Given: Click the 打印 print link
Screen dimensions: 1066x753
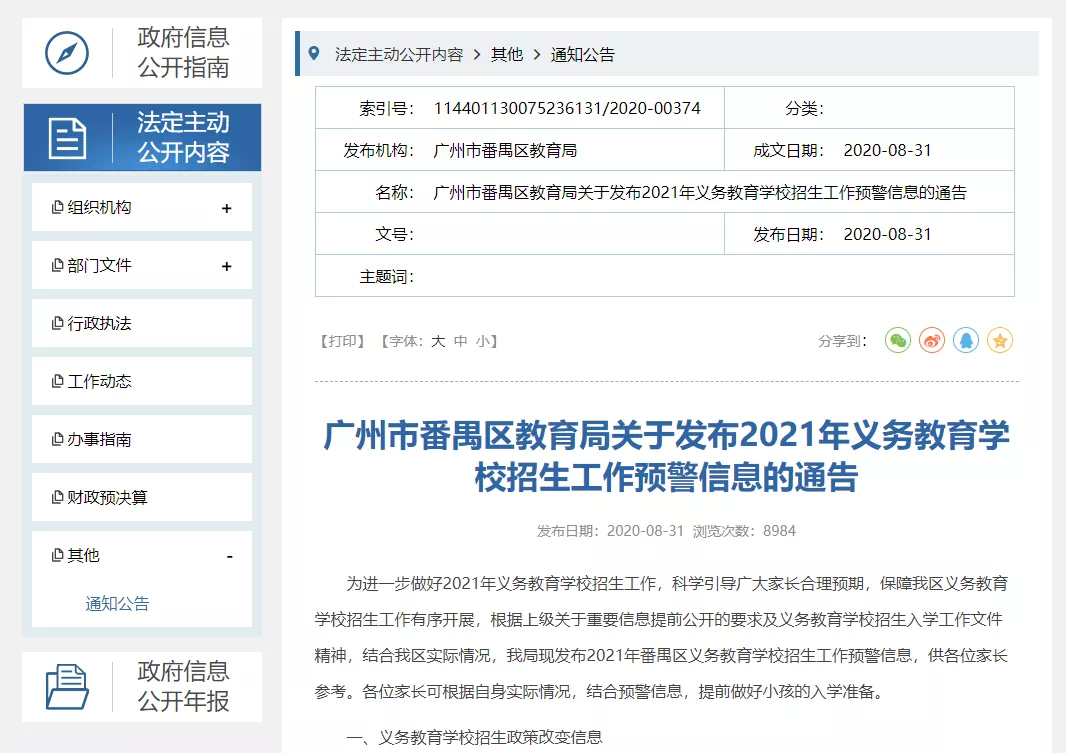Looking at the screenshot, I should pyautogui.click(x=342, y=341).
